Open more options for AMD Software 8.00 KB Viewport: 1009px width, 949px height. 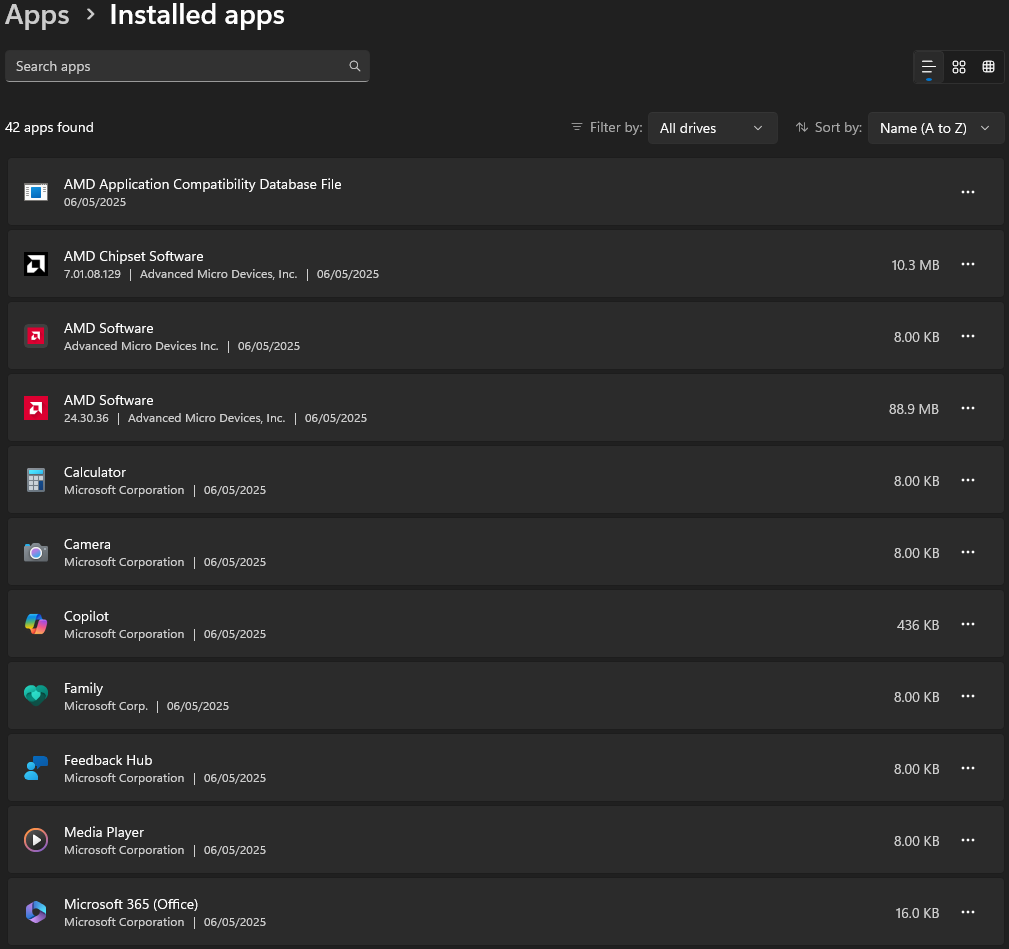tap(968, 336)
